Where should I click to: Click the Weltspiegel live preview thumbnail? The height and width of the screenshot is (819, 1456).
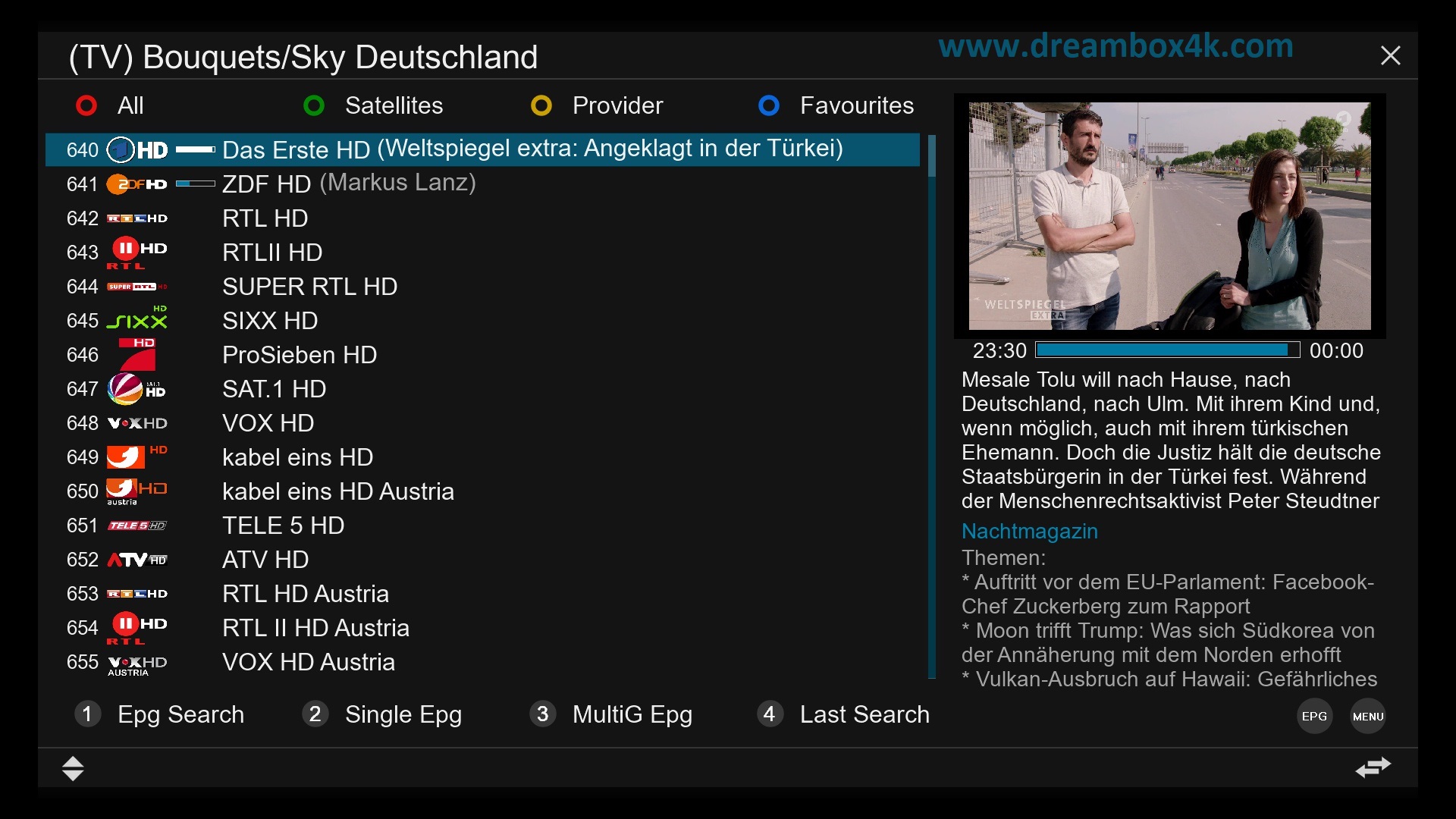coord(1169,216)
